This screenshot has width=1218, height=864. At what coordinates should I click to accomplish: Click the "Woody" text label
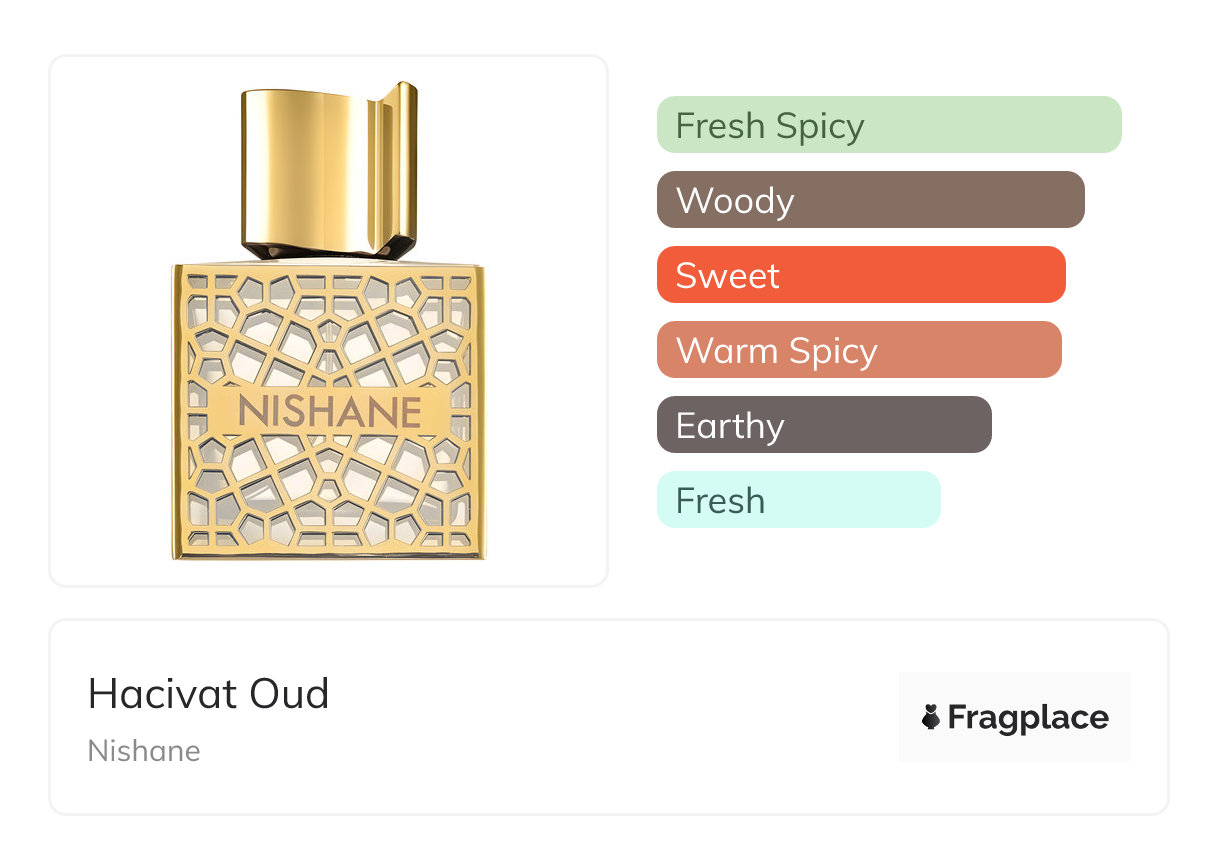pos(735,201)
